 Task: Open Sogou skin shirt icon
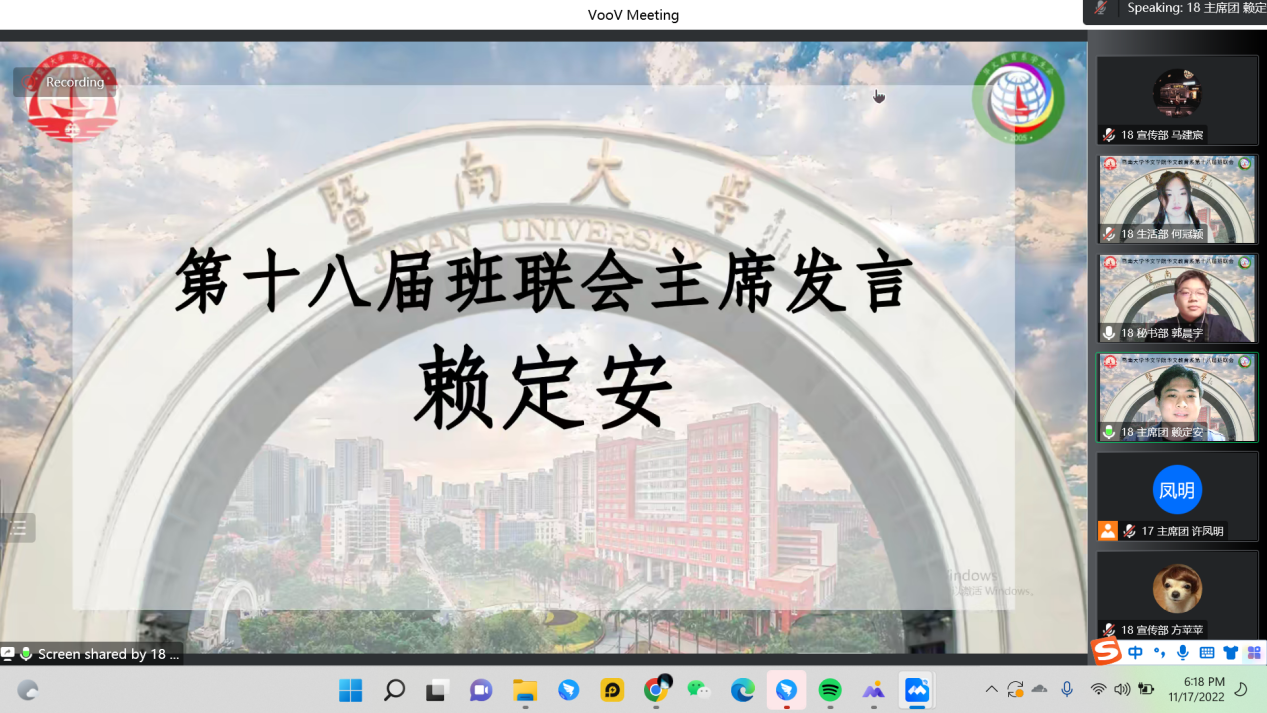pos(1230,653)
